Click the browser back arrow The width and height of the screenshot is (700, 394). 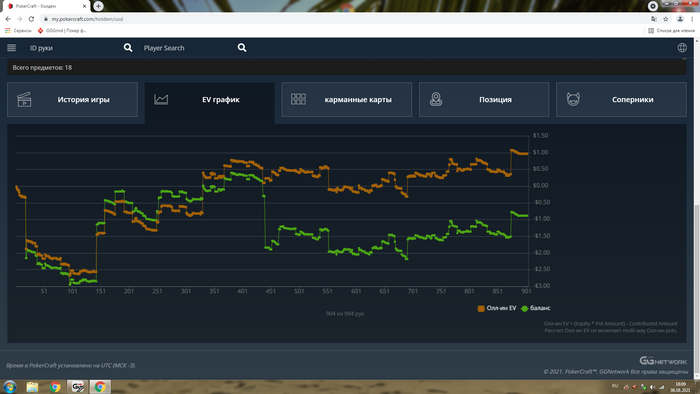(8, 19)
